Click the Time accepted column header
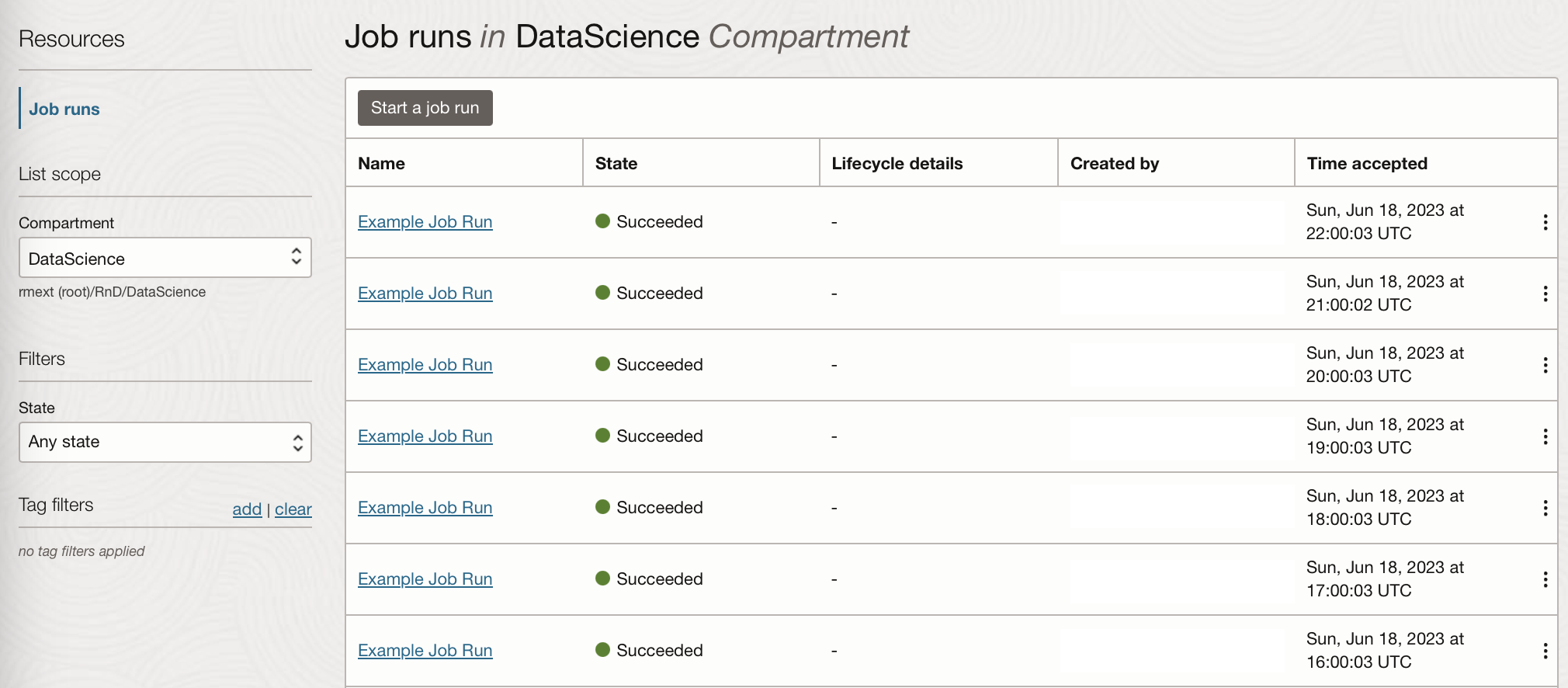 pyautogui.click(x=1366, y=164)
